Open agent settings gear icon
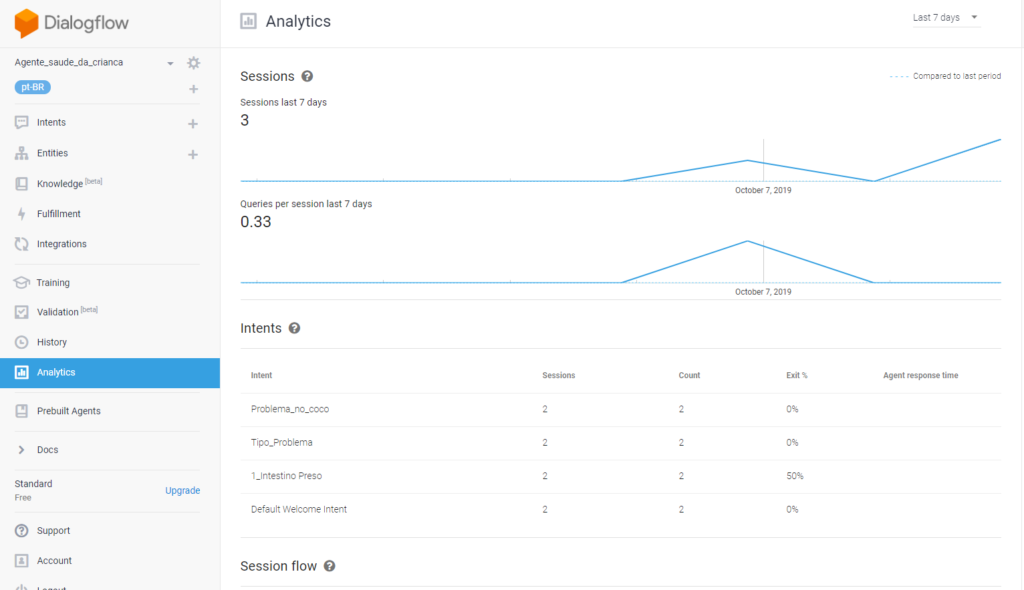 193,63
